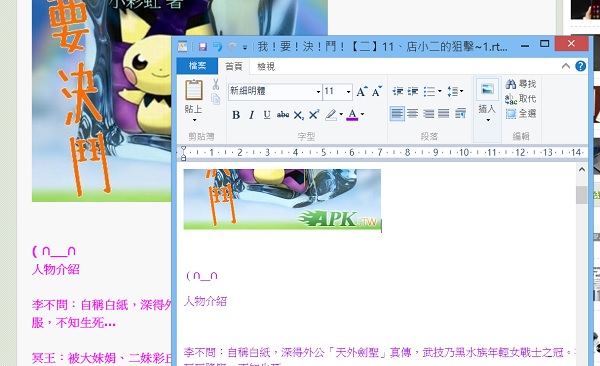
Task: Click the save icon in title bar
Action: tap(202, 47)
